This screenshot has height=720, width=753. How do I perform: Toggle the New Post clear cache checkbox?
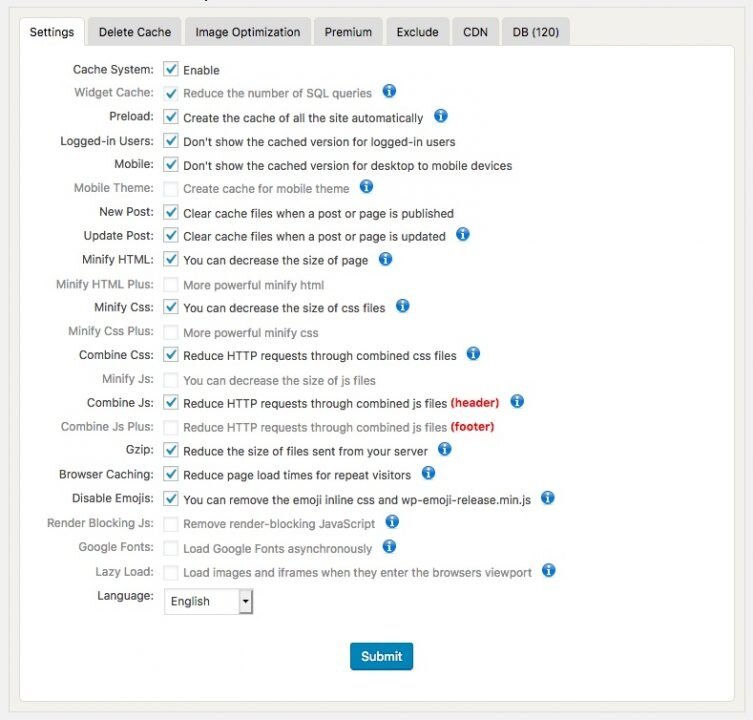(x=171, y=213)
